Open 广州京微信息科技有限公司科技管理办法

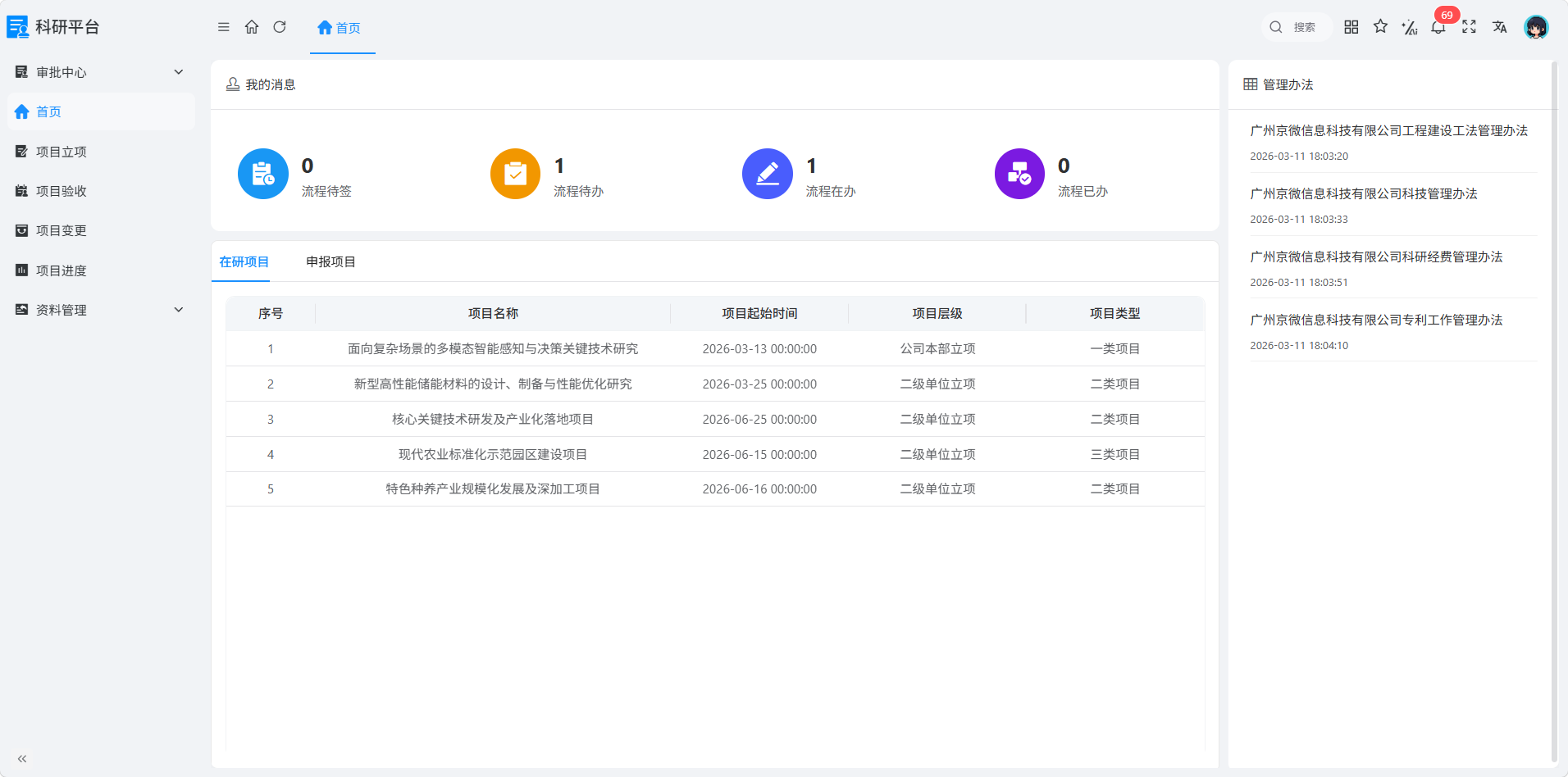tap(1363, 193)
